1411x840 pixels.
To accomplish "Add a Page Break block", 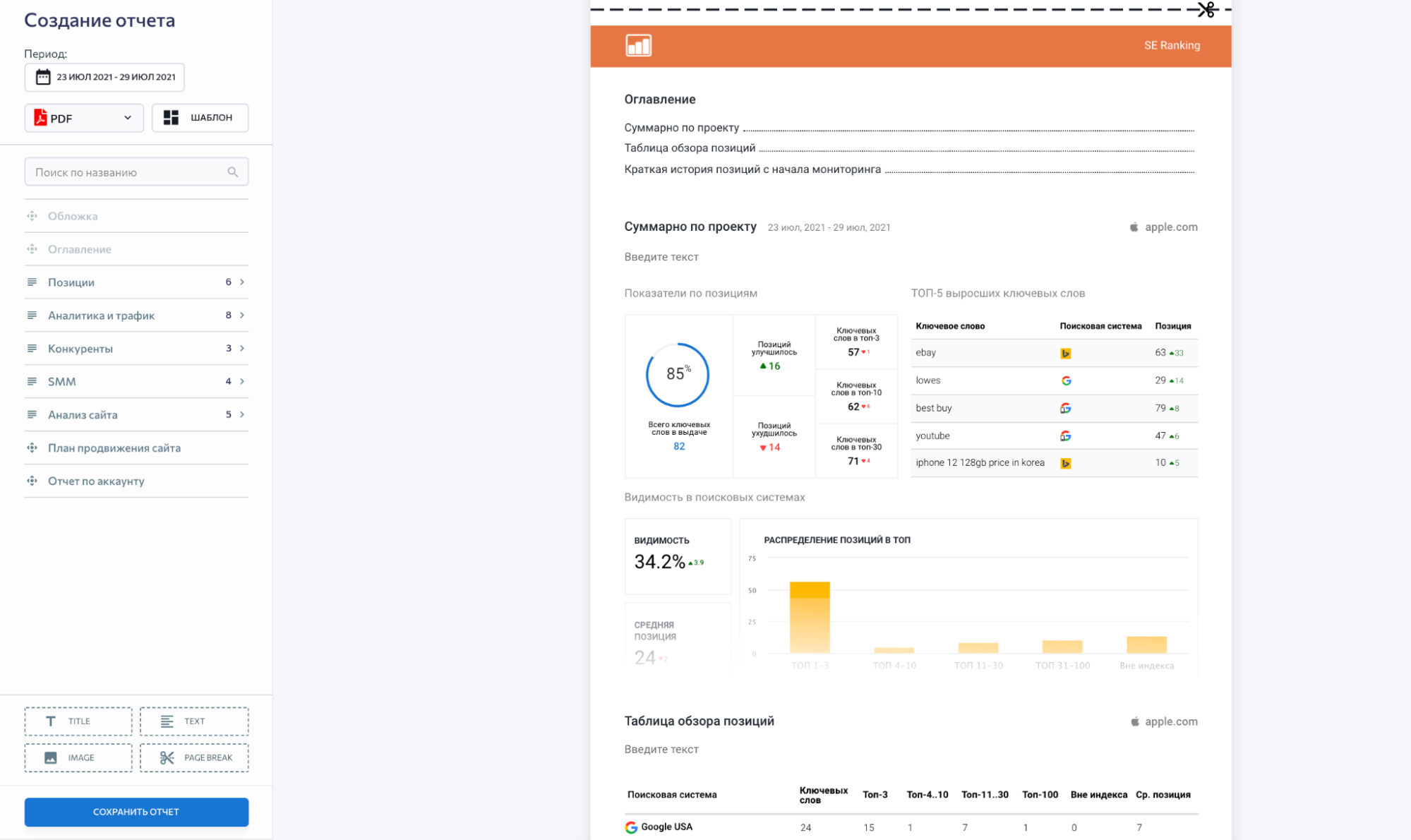I will (x=194, y=757).
